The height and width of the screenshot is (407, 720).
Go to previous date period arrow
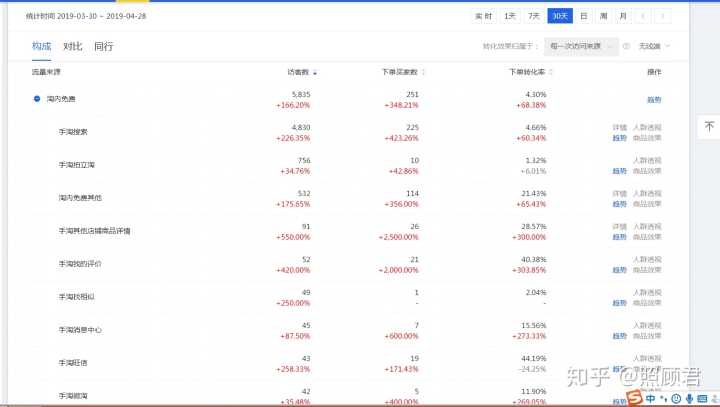642,16
